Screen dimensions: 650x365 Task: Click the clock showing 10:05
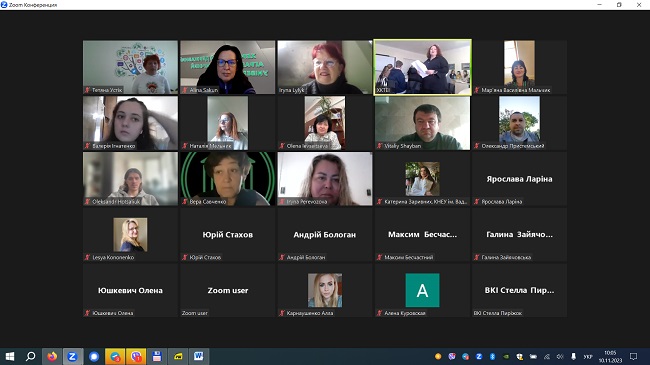pos(610,356)
